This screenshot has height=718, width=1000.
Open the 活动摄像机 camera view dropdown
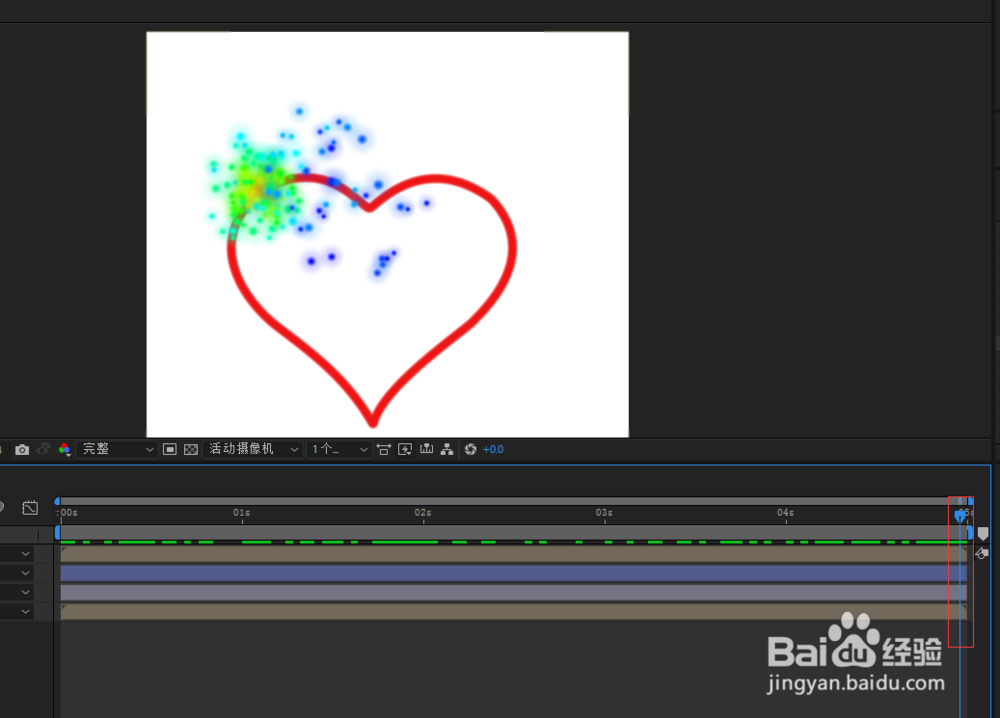(x=253, y=450)
